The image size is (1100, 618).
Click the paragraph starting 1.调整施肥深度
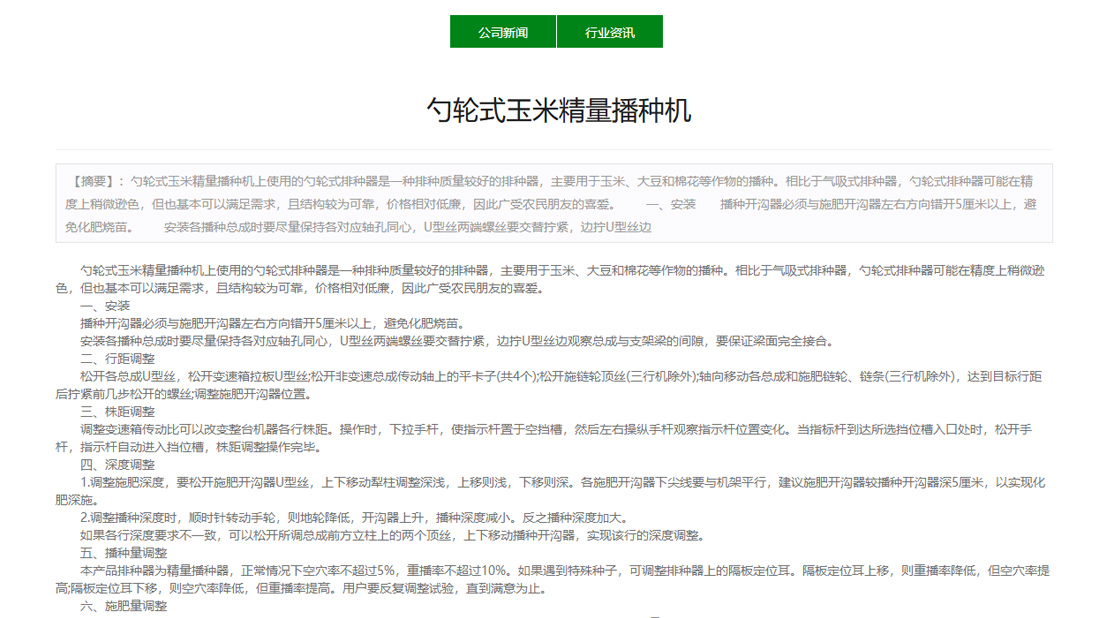(551, 491)
